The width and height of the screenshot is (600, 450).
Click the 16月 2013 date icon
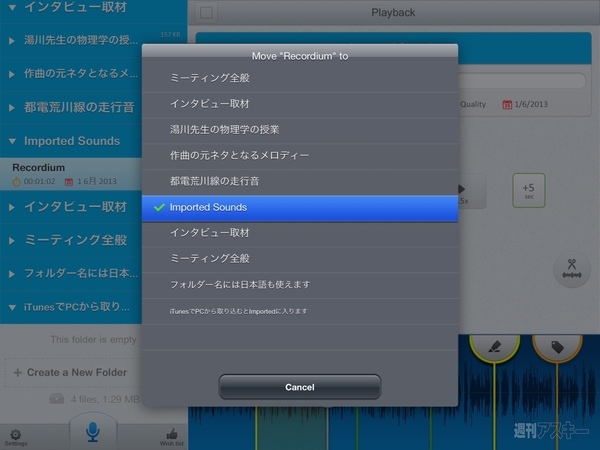(68, 182)
